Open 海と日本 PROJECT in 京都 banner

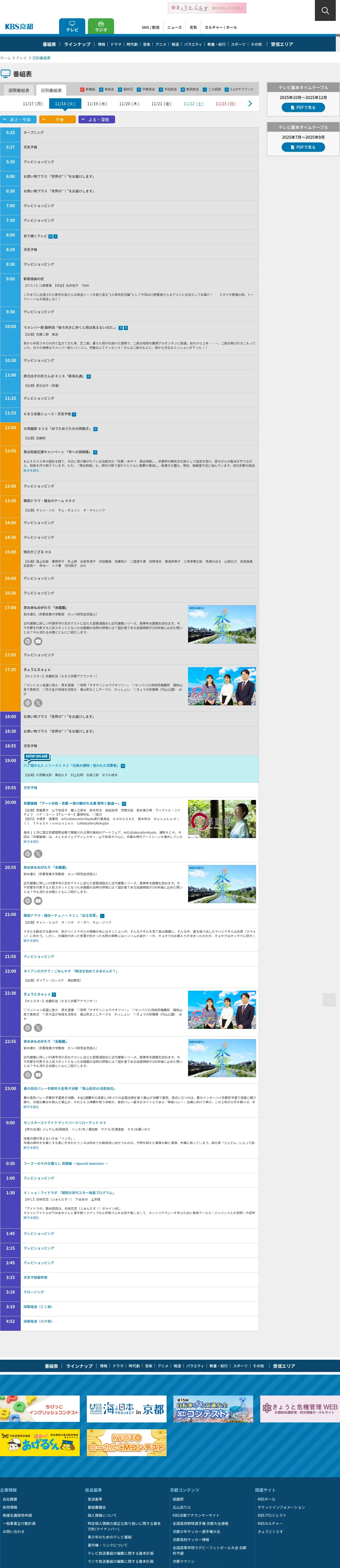pyautogui.click(x=127, y=1409)
